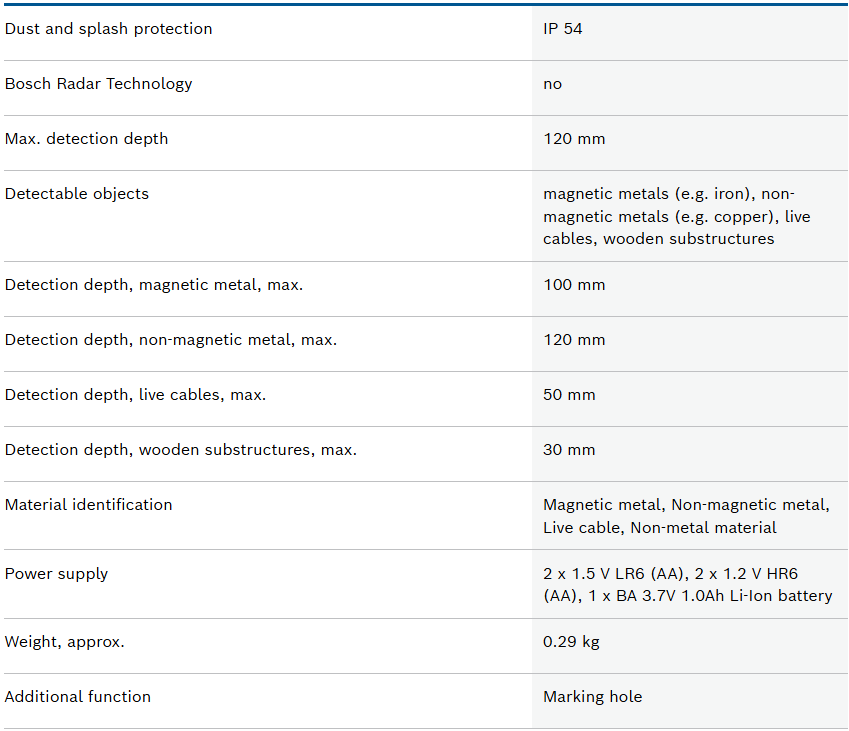This screenshot has height=731, width=849.
Task: Select the power supply battery details text
Action: pyautogui.click(x=688, y=585)
